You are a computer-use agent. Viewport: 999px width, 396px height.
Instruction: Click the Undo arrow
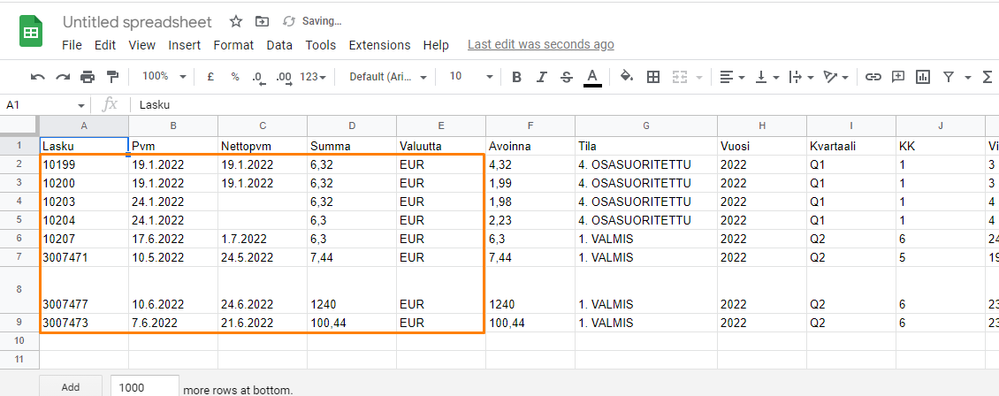point(38,77)
